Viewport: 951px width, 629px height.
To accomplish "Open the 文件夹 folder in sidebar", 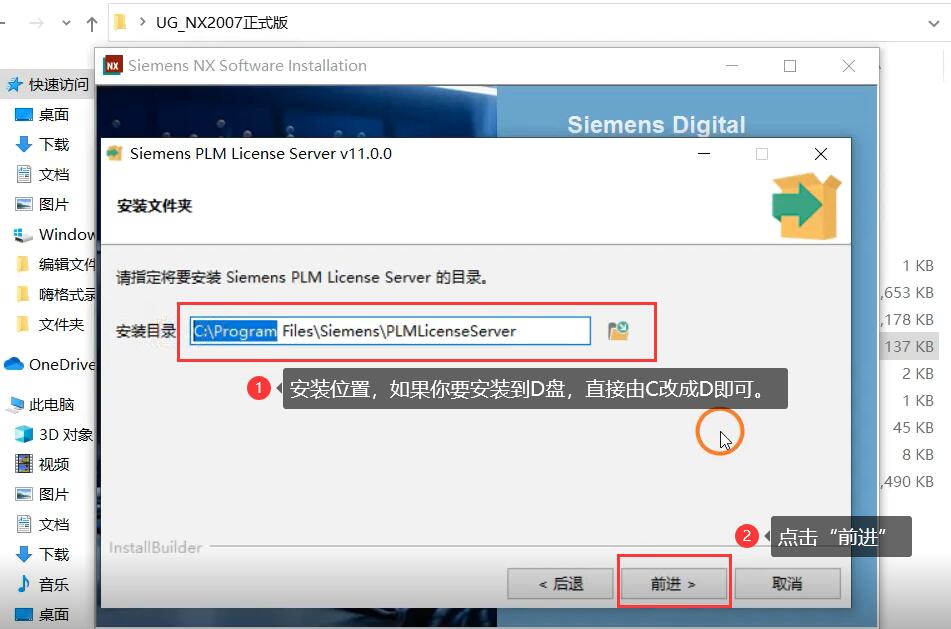I will pos(50,325).
